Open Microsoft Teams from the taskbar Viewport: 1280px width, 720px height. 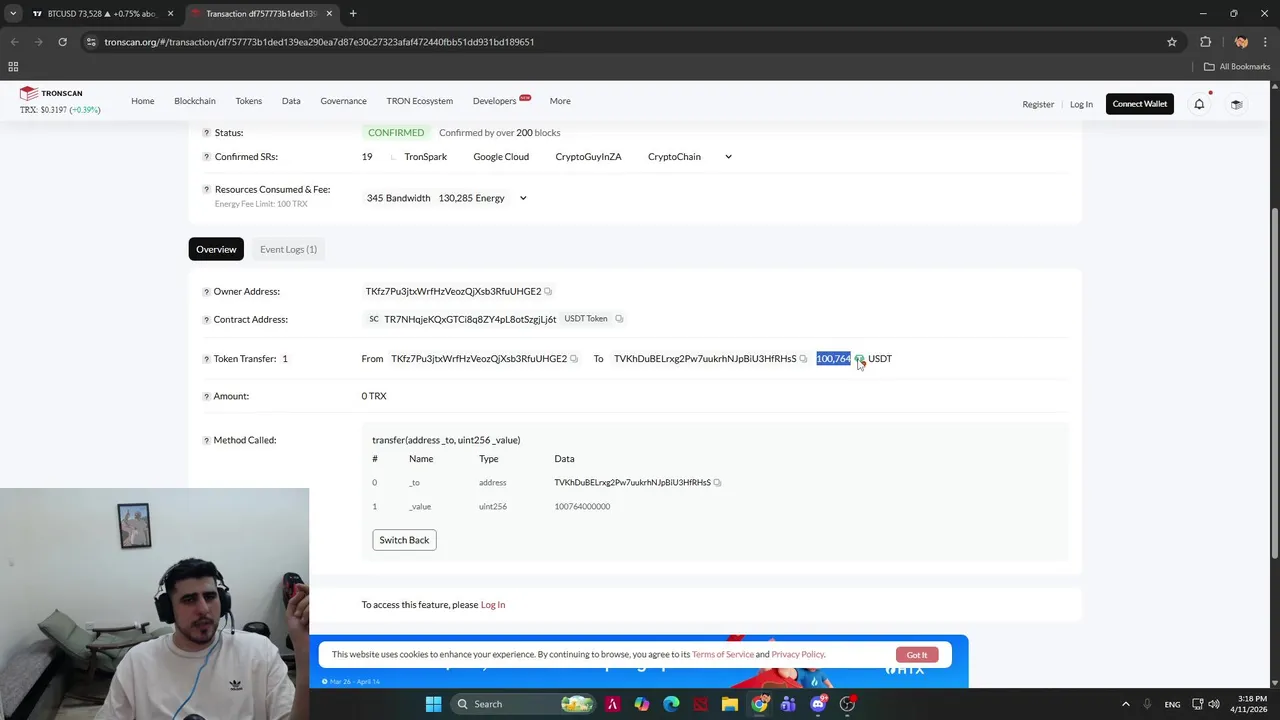pyautogui.click(x=788, y=704)
